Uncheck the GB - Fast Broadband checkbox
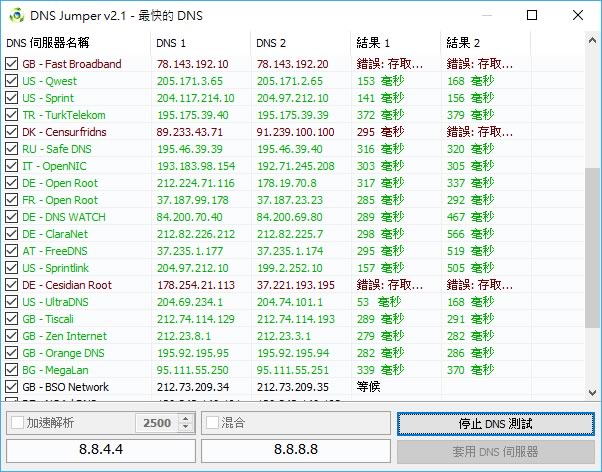This screenshot has width=602, height=472. [x=12, y=64]
